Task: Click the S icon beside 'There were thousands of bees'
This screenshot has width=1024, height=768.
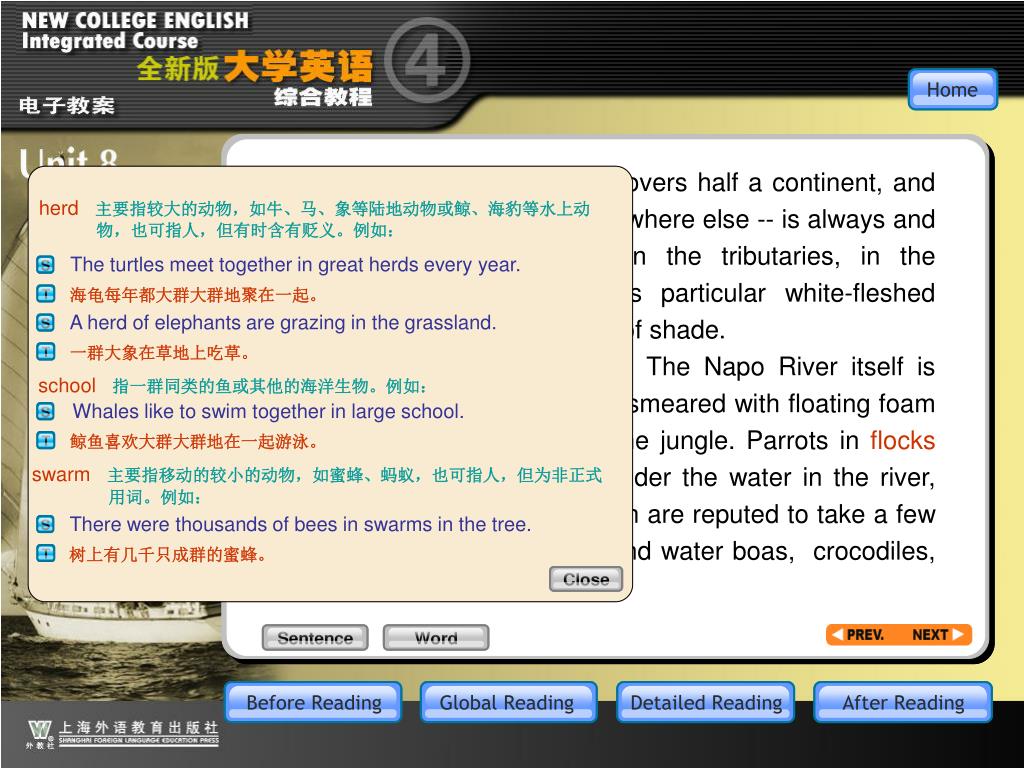Action: (45, 524)
